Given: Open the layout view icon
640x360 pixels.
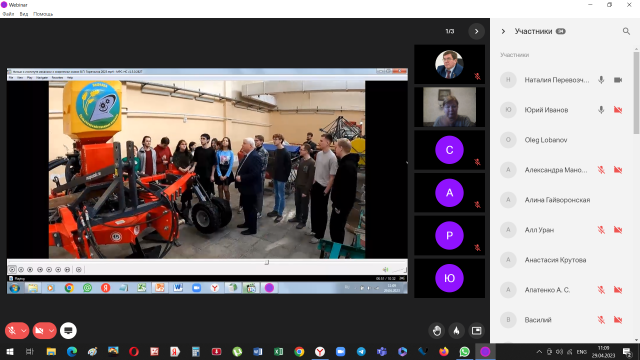Looking at the screenshot, I should click(x=476, y=331).
